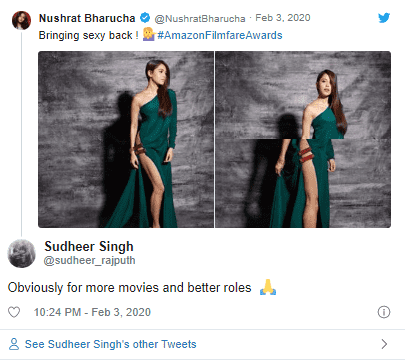Open the 10:24 PM - Feb 3, 2020 timestamp
Screen dimensions: 405x360
[x=92, y=312]
